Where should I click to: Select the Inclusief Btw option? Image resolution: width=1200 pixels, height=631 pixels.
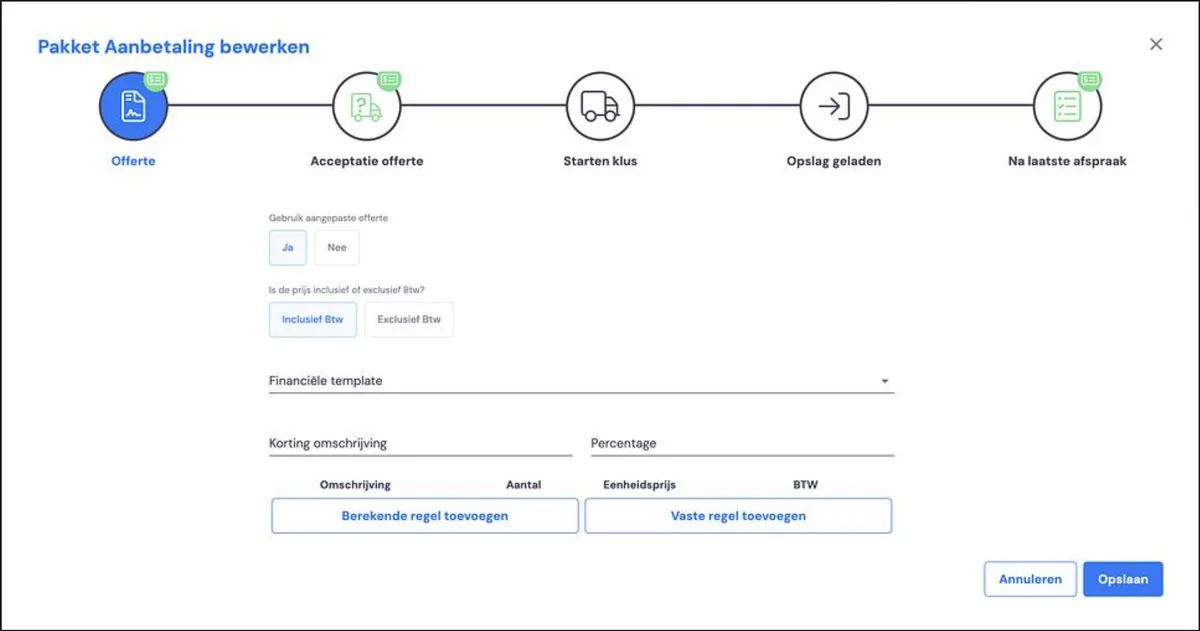[x=312, y=320]
